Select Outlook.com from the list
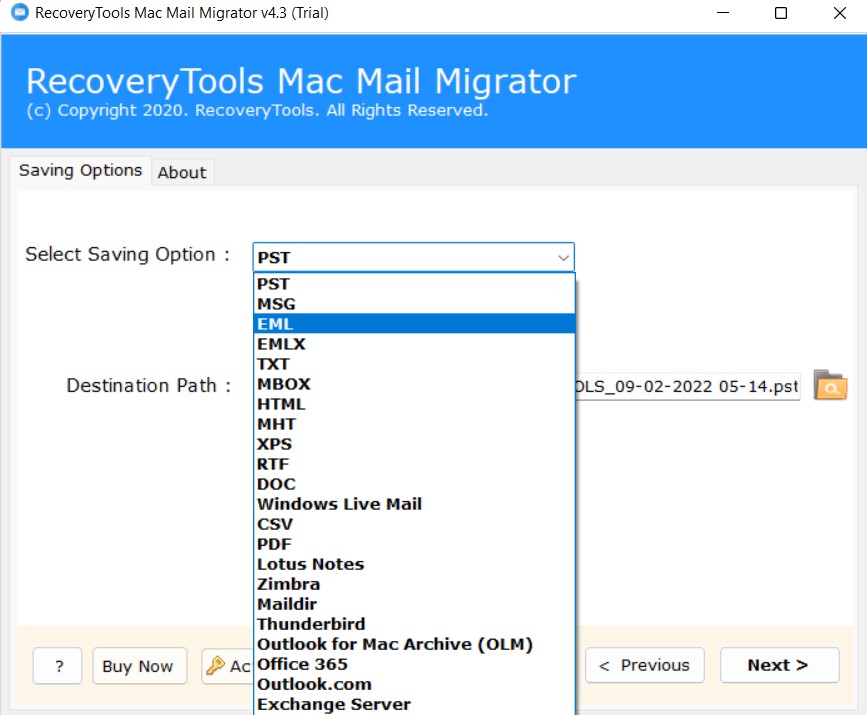 tap(414, 684)
